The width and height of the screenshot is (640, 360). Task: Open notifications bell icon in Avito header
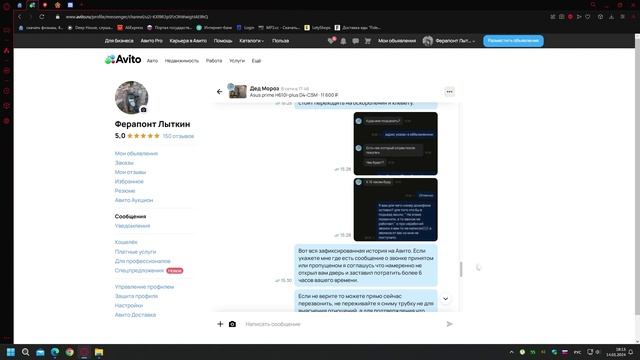[343, 41]
